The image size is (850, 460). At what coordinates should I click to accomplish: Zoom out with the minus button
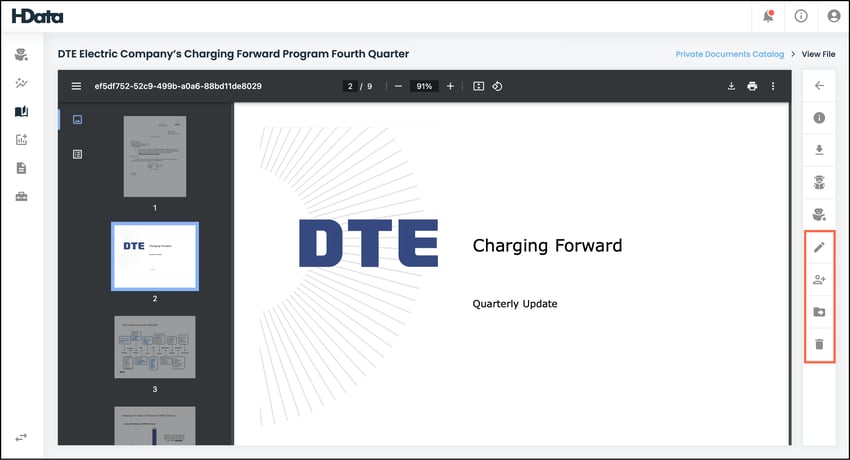398,86
